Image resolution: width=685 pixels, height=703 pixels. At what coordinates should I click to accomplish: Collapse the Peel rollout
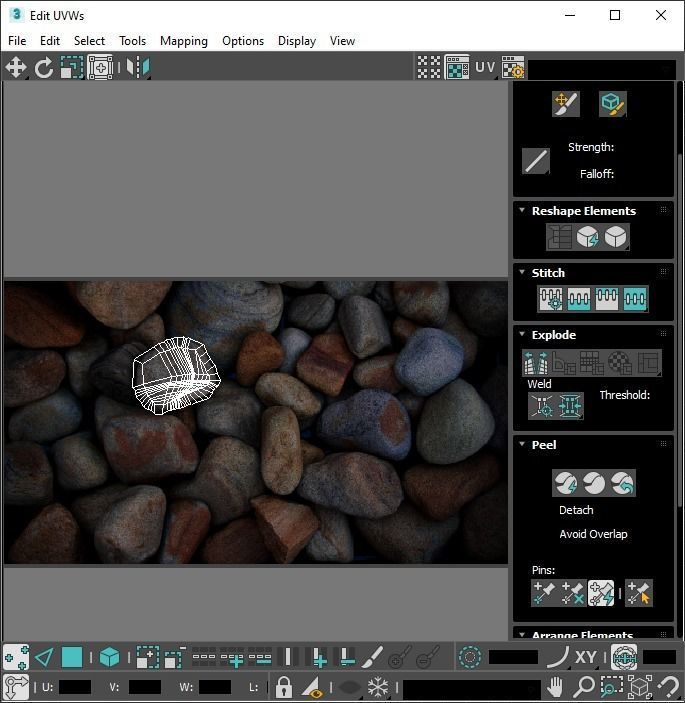point(522,444)
